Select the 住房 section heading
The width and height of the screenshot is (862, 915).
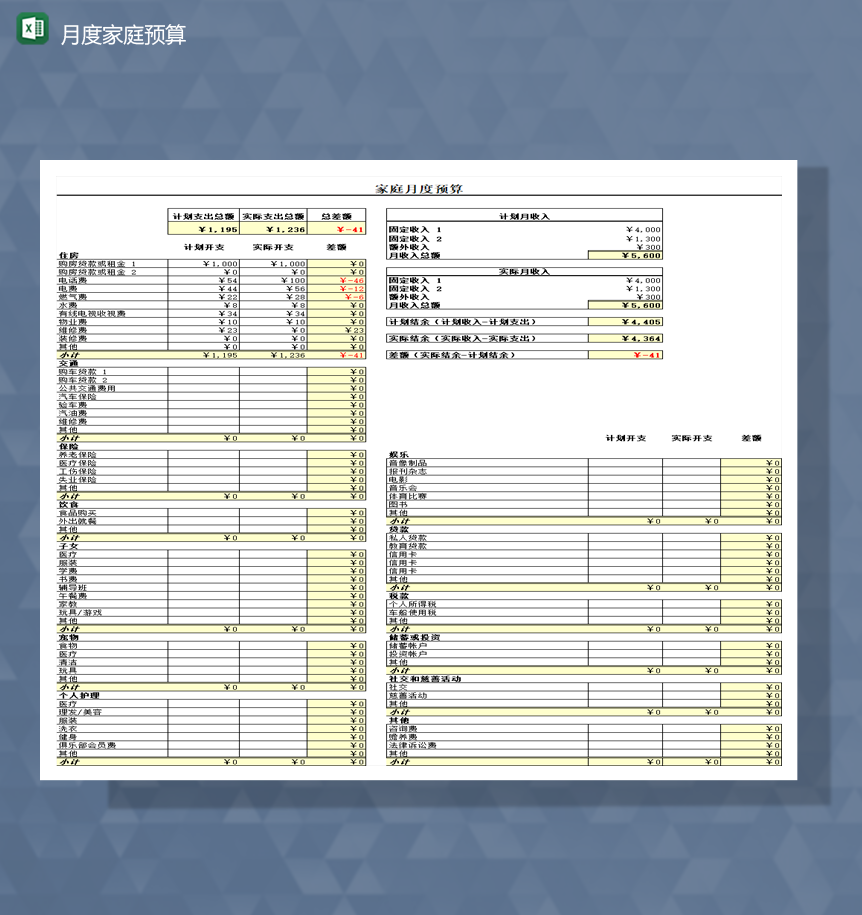[68, 254]
